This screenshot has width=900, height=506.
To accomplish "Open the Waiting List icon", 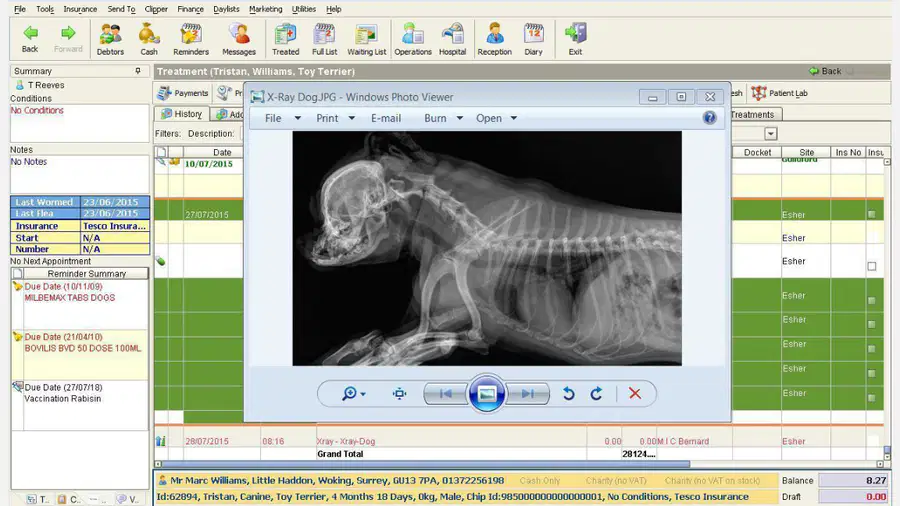I will (366, 39).
